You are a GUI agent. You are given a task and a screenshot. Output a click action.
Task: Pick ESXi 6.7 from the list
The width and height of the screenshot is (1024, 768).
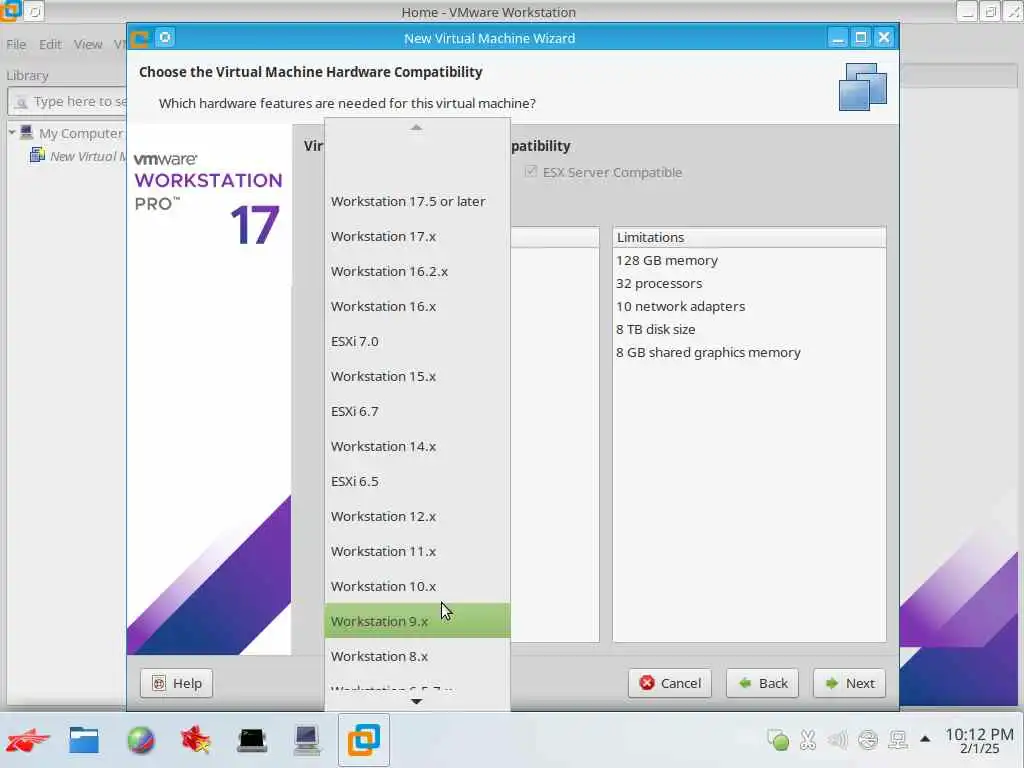(417, 411)
